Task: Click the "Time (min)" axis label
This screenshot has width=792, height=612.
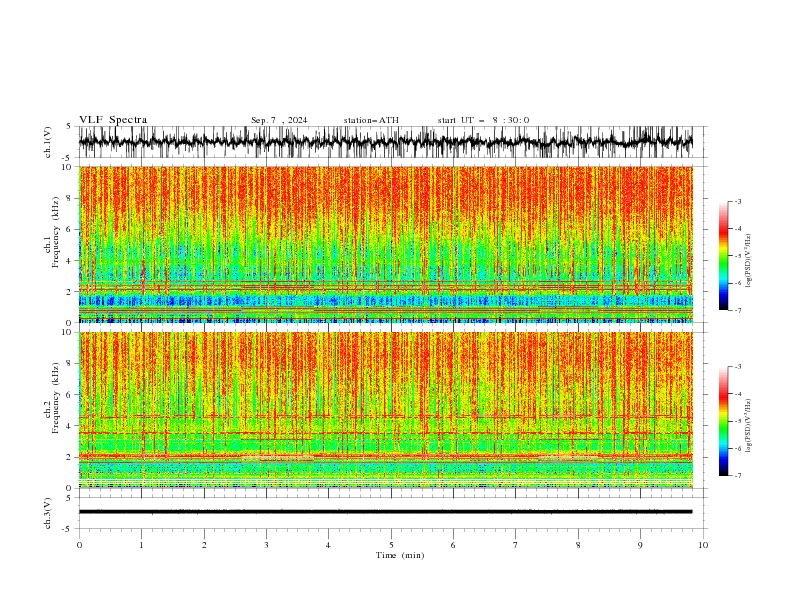Action: pos(400,555)
